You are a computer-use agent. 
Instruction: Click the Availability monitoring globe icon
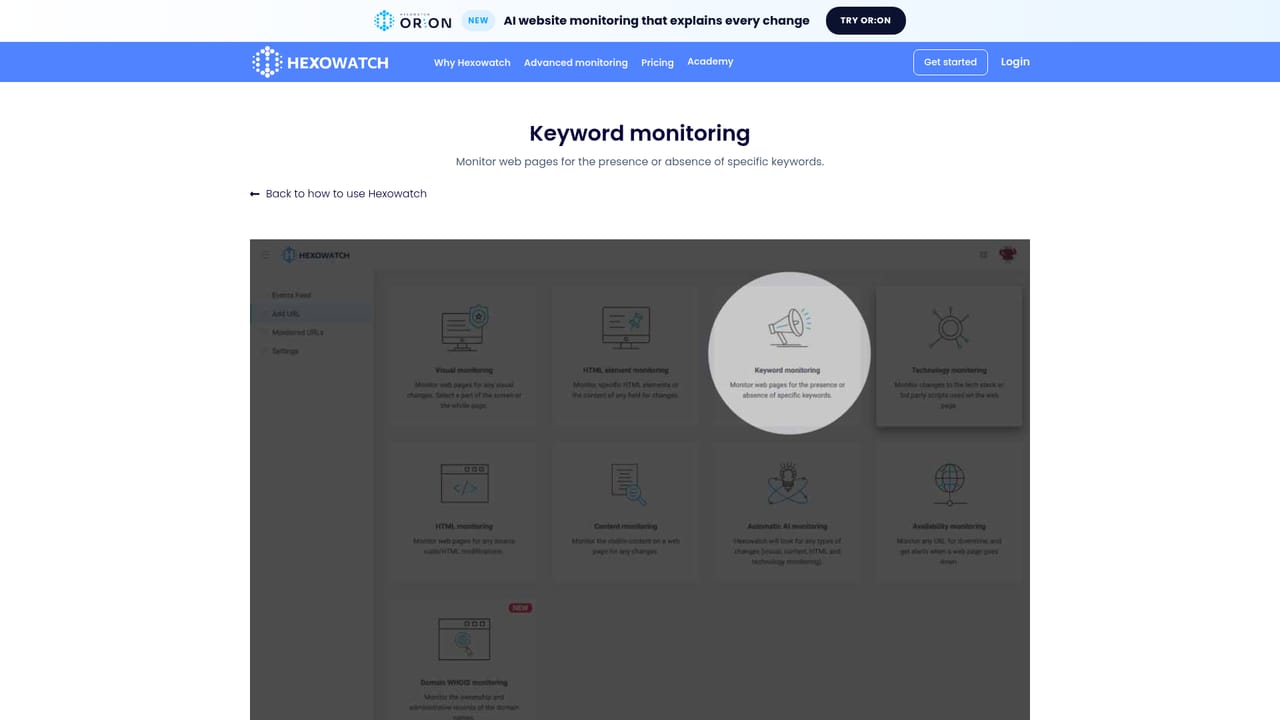(x=949, y=484)
